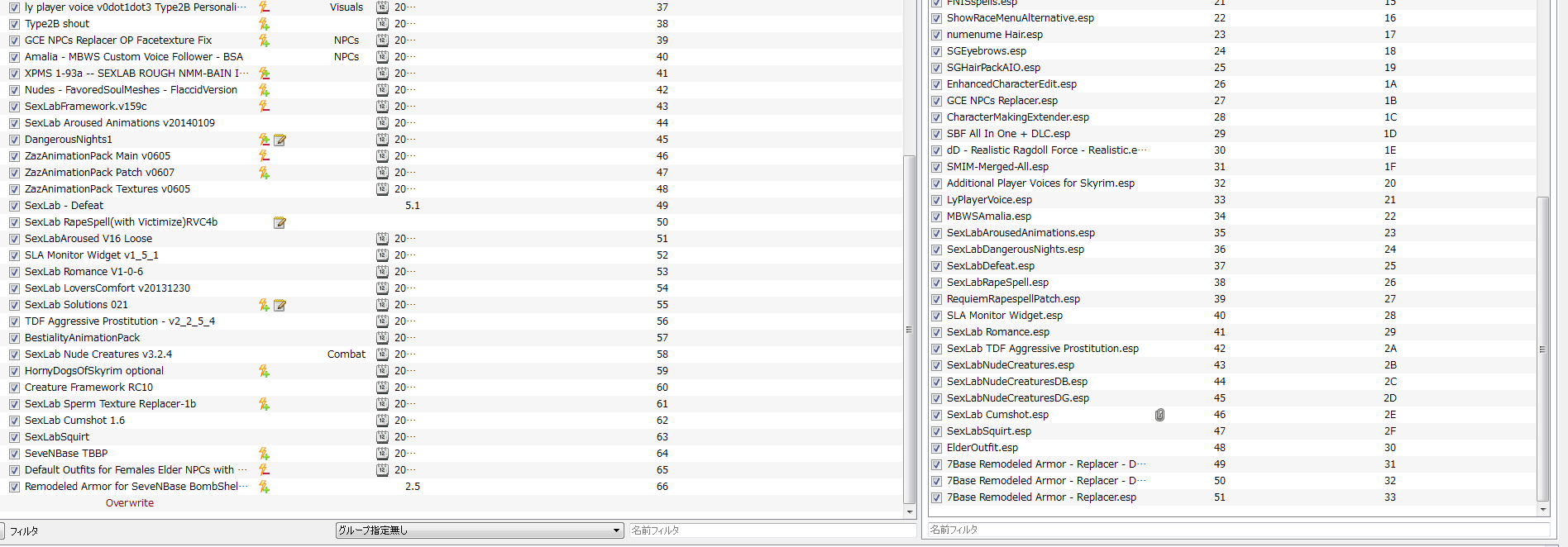Click the conflict flag on SexLab Solutions 021

click(264, 305)
